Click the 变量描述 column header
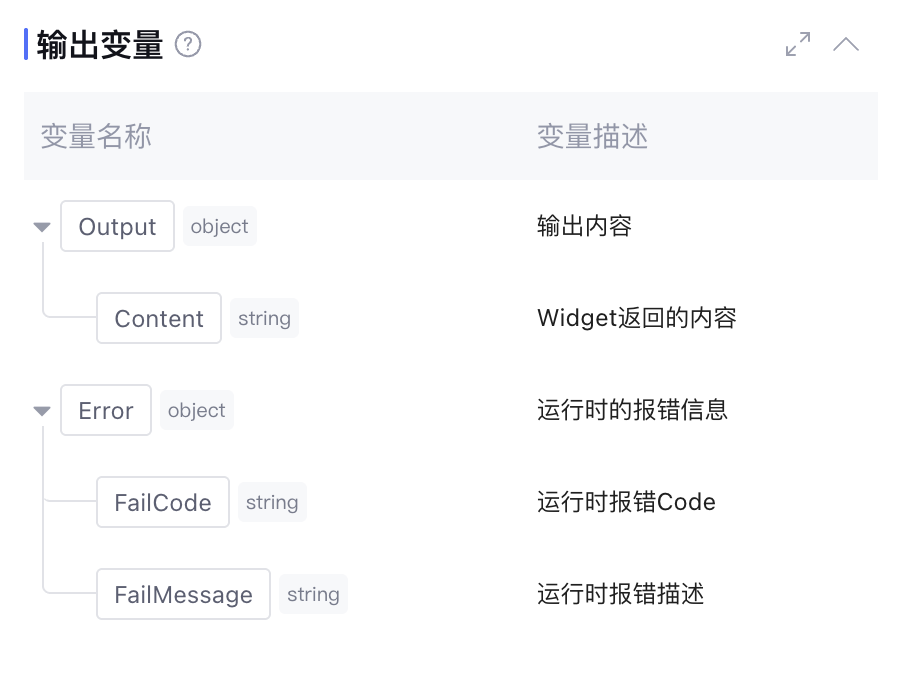Viewport: 902px width, 674px height. pos(592,137)
